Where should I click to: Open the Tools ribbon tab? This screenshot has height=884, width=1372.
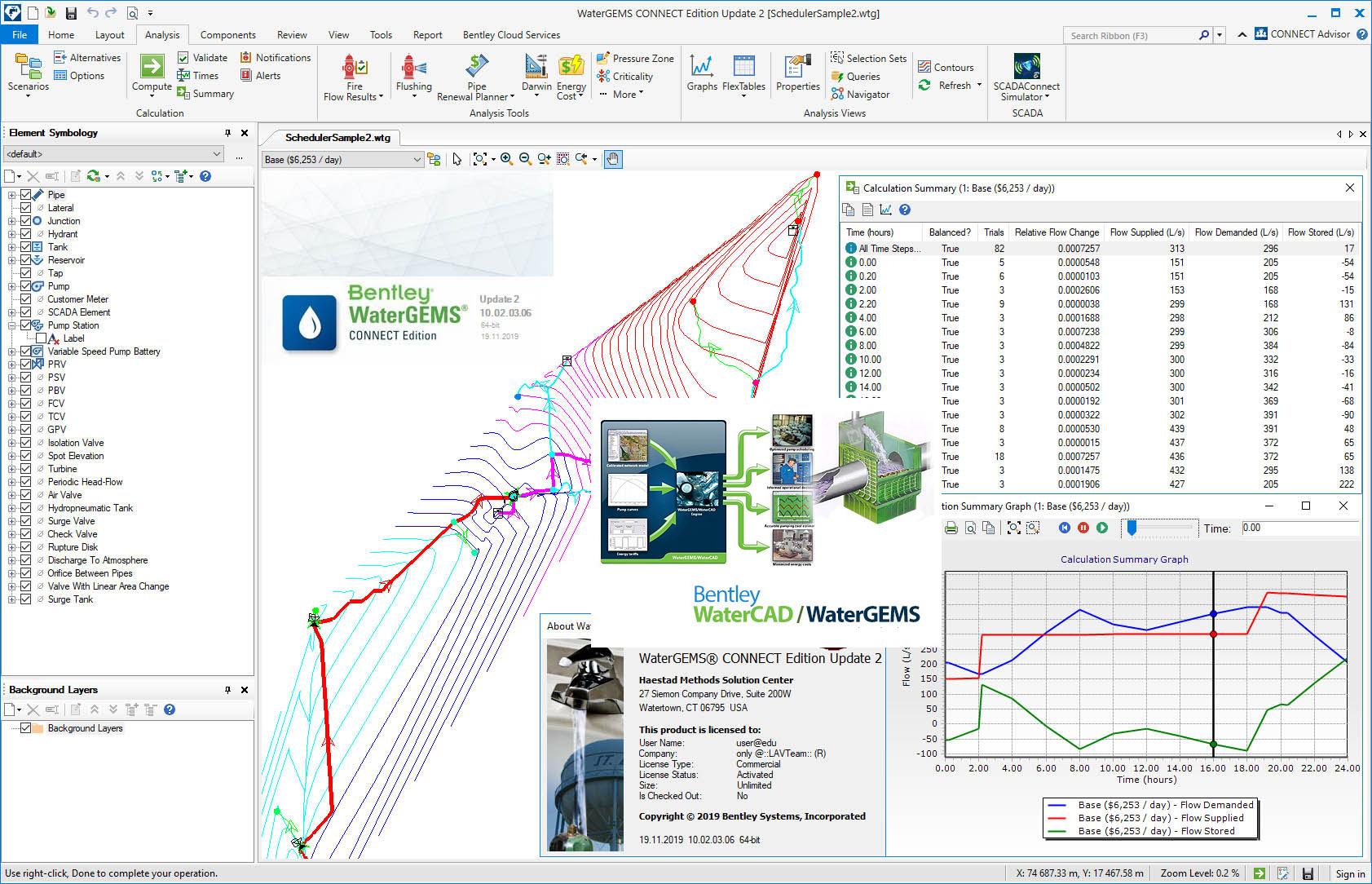pyautogui.click(x=381, y=35)
